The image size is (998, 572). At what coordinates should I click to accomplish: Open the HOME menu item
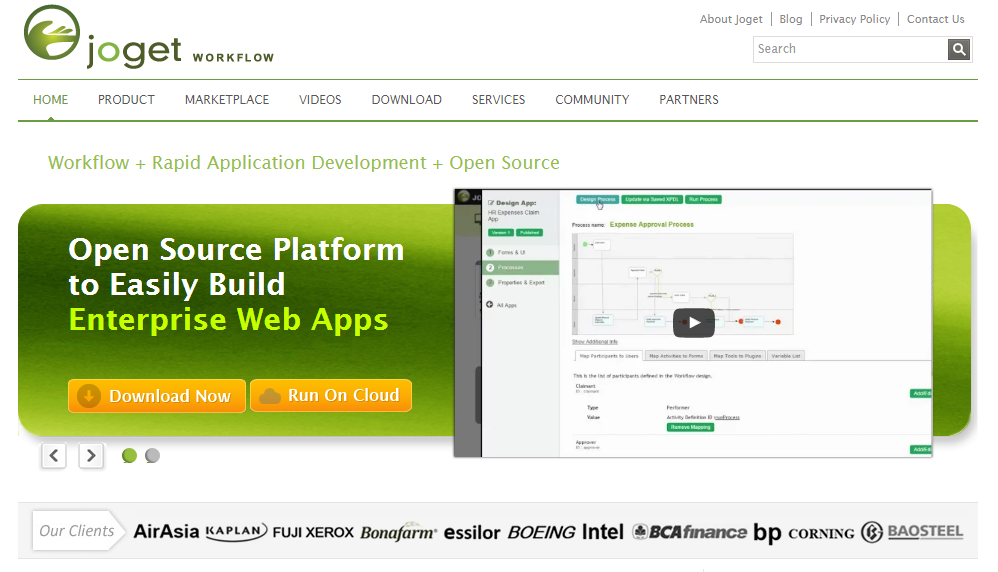click(x=50, y=100)
